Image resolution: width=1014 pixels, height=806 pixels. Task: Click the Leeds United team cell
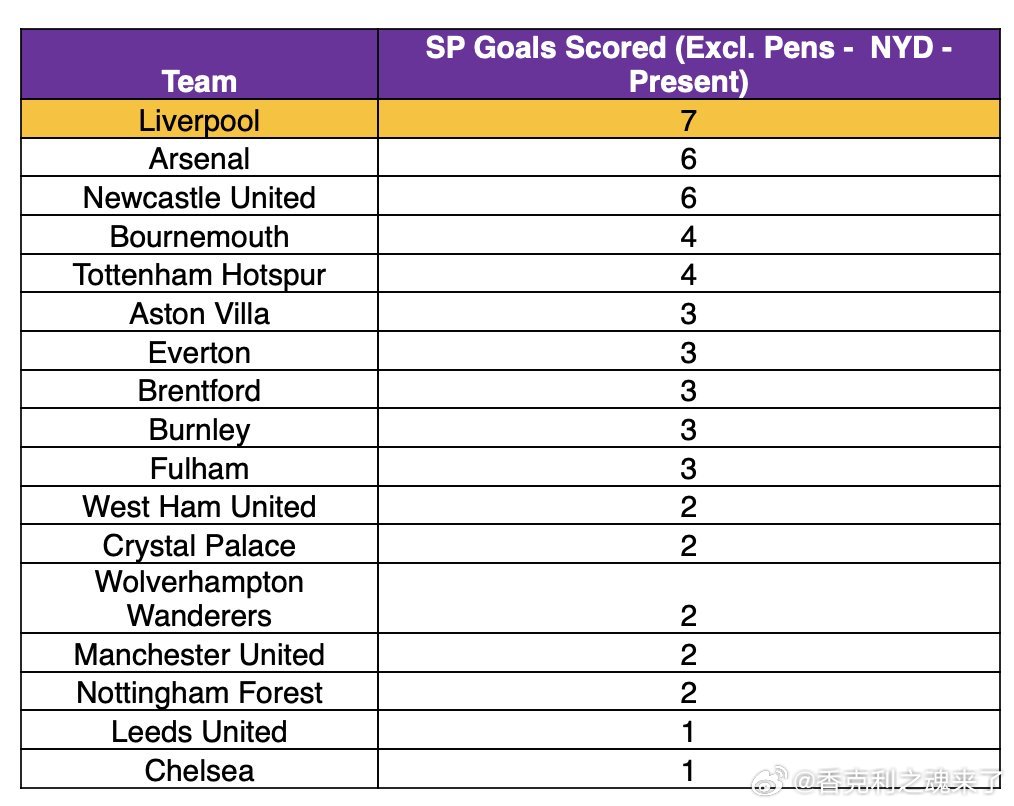(199, 732)
